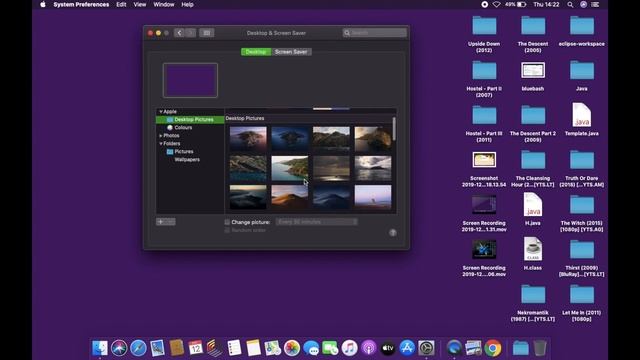Select the Java folder on desktop
The height and width of the screenshot is (360, 640).
click(x=582, y=76)
